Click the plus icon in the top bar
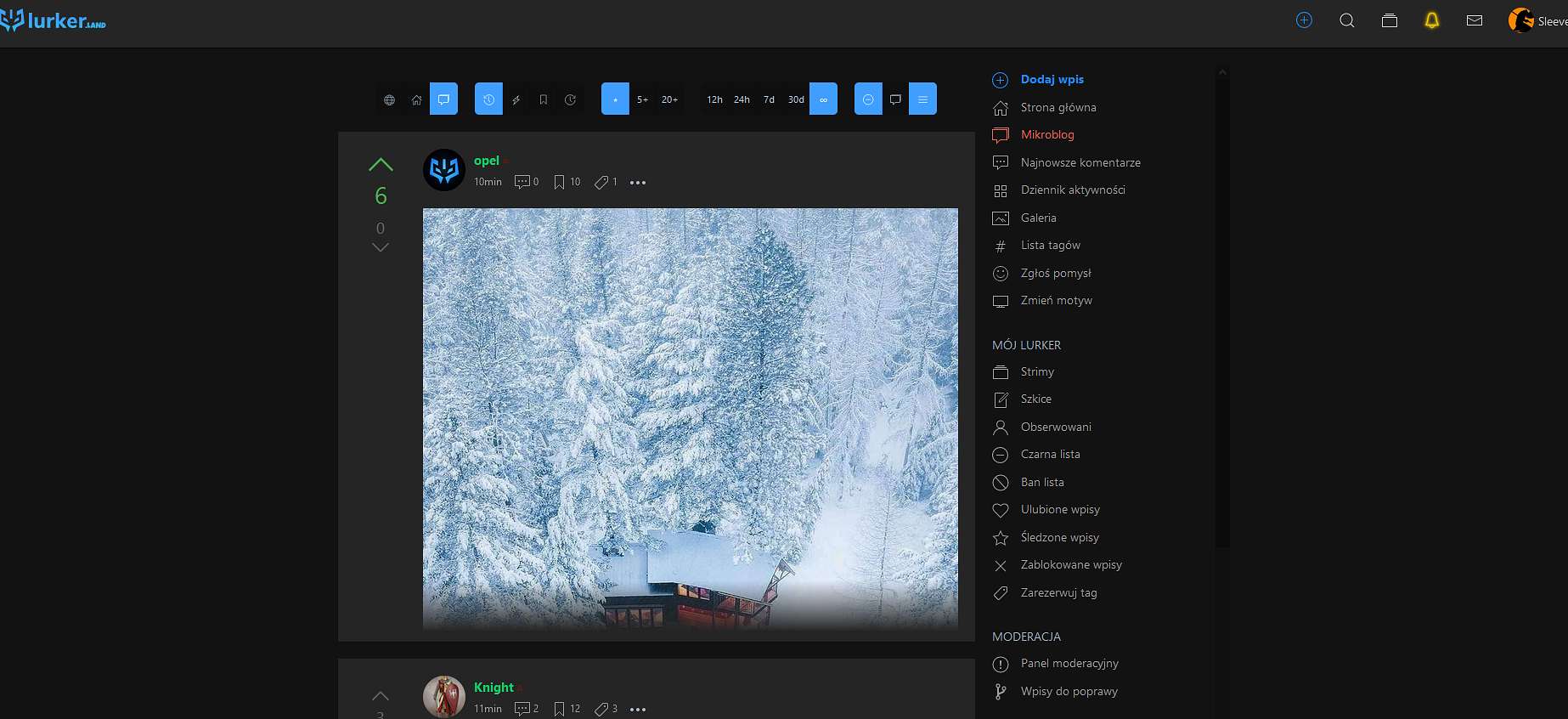 pyautogui.click(x=1305, y=20)
